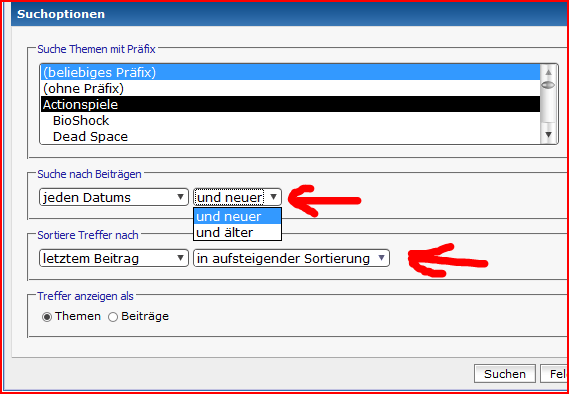Screen dimensions: 569x394
Task: Pick BioShock from the prefix list
Action: pos(290,120)
